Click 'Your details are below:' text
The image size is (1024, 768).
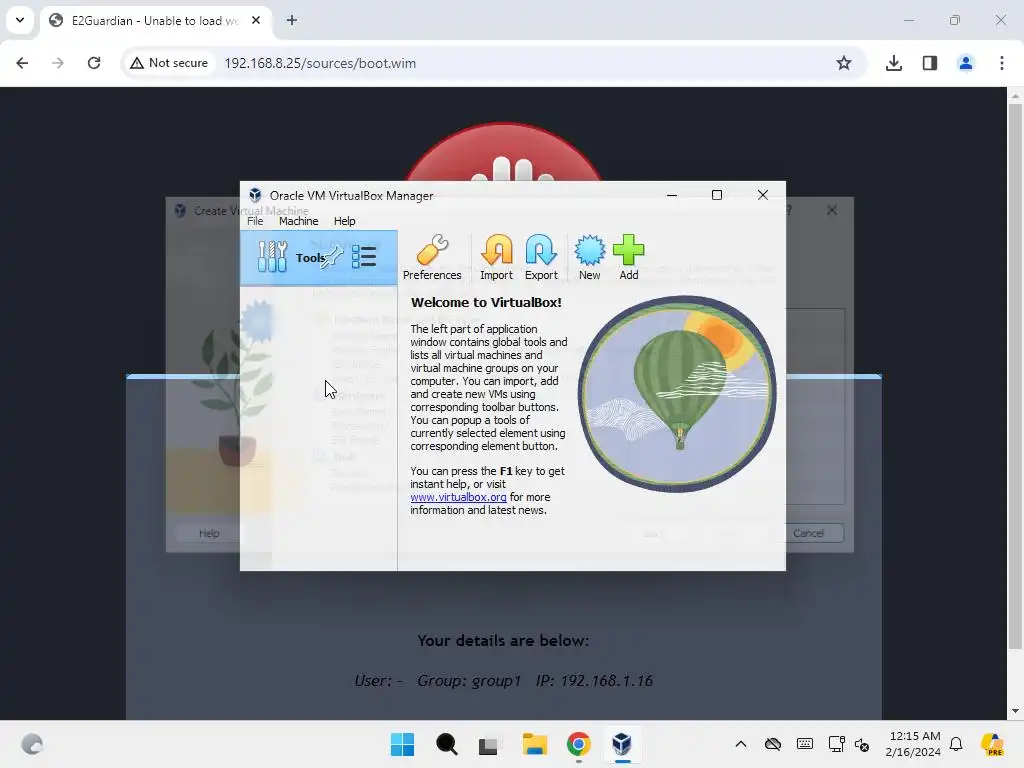tap(503, 641)
